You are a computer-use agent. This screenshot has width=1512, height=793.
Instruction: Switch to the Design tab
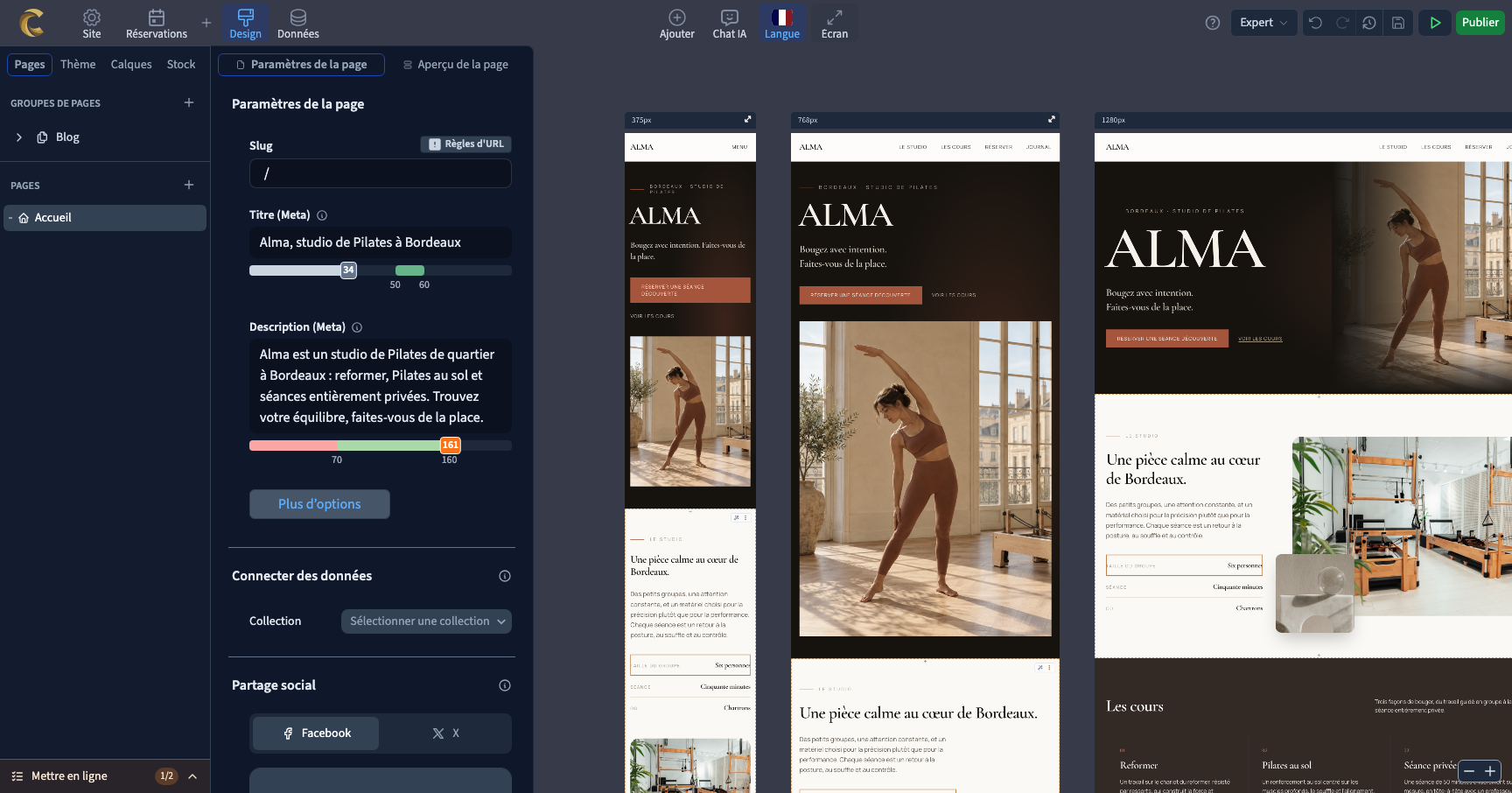(x=246, y=24)
